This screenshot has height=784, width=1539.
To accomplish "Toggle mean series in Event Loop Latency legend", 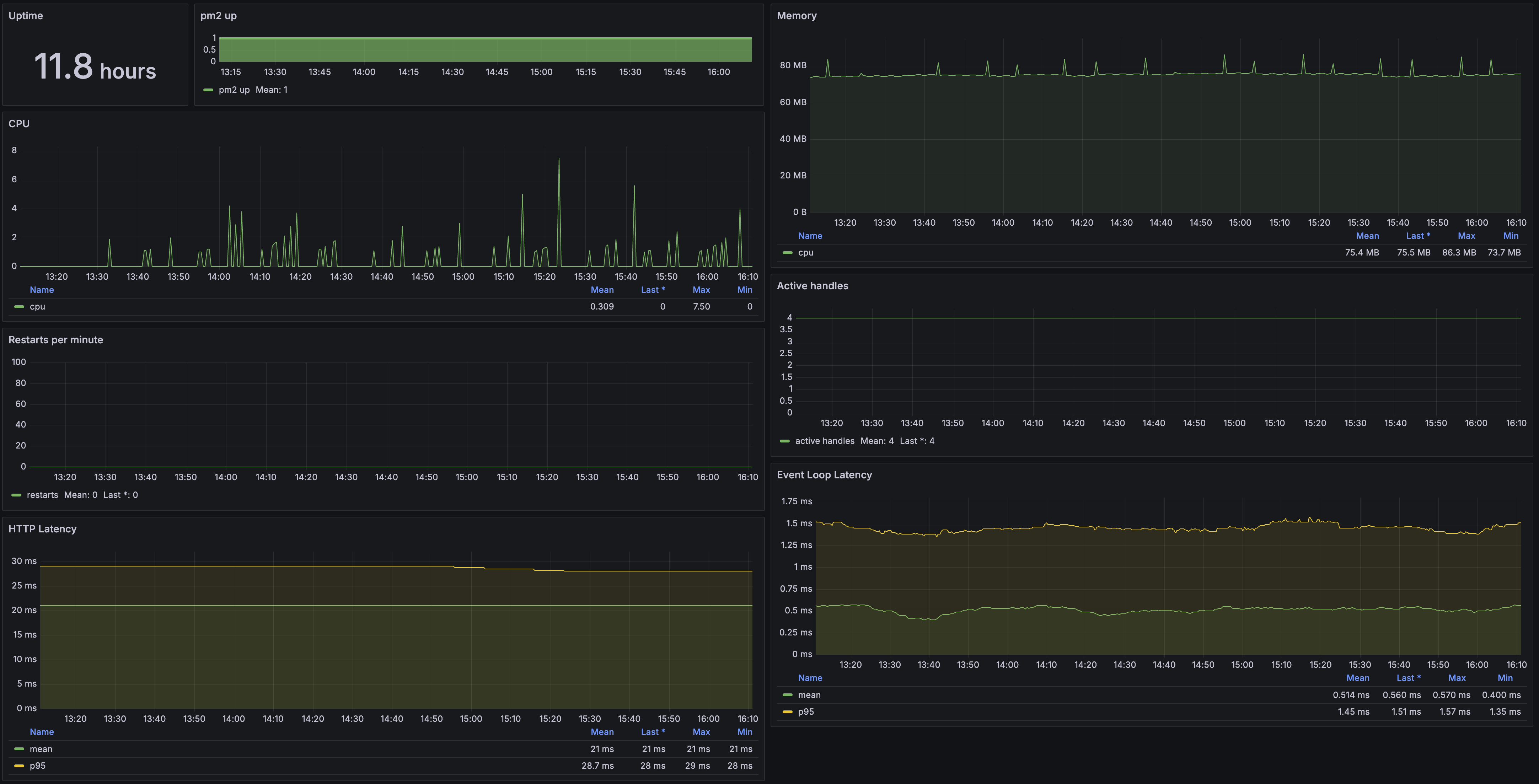I will click(x=809, y=695).
